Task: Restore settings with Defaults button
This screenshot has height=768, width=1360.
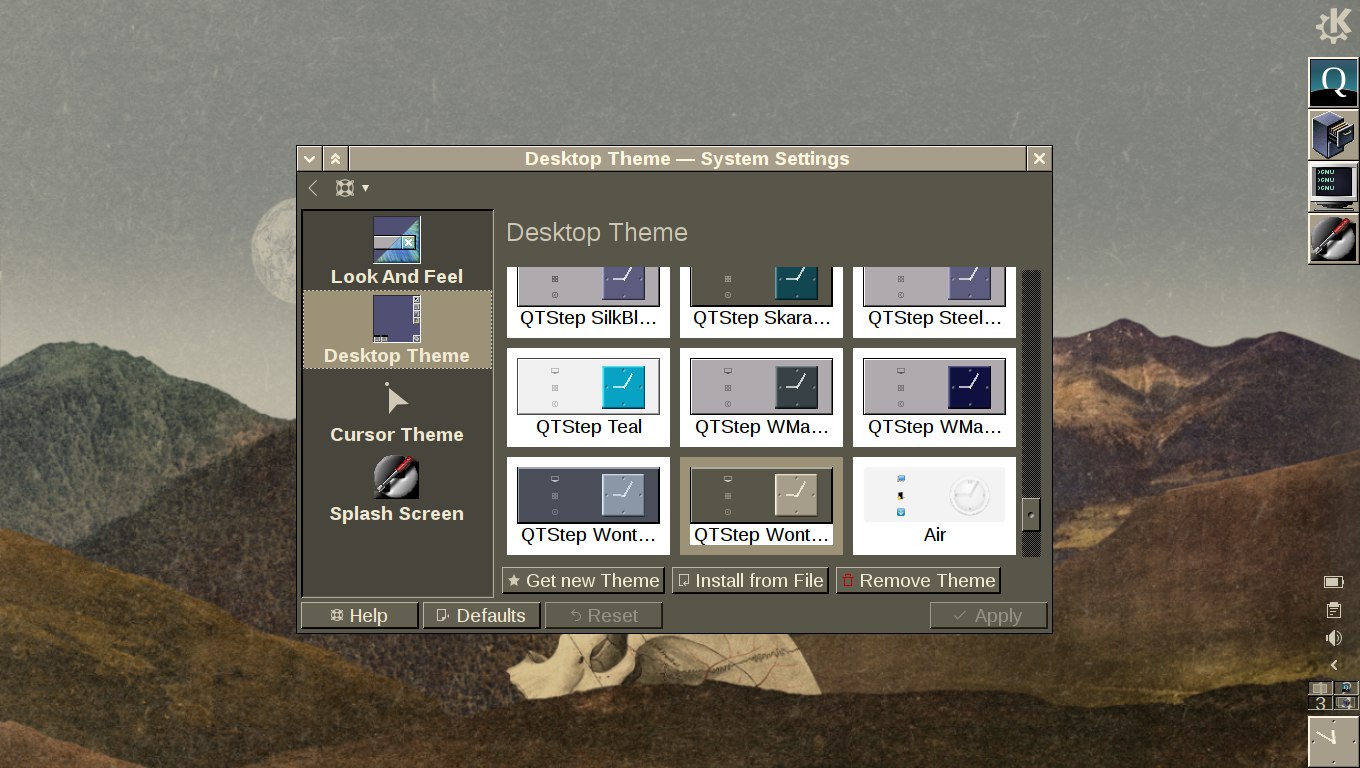Action: [x=481, y=616]
